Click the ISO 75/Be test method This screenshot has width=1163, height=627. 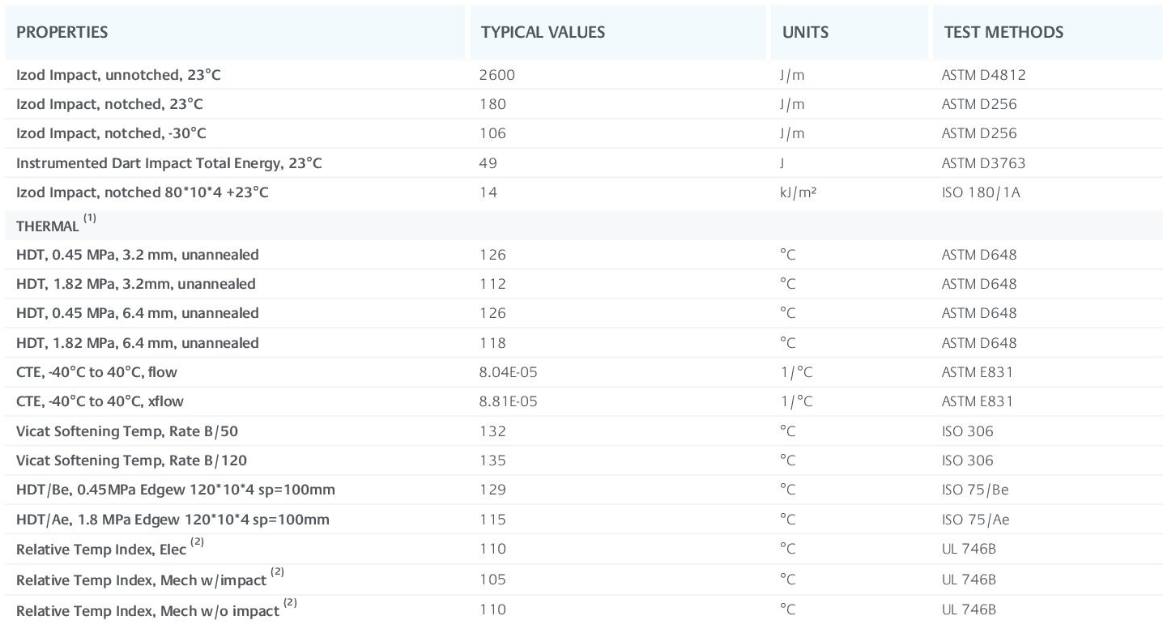[975, 490]
